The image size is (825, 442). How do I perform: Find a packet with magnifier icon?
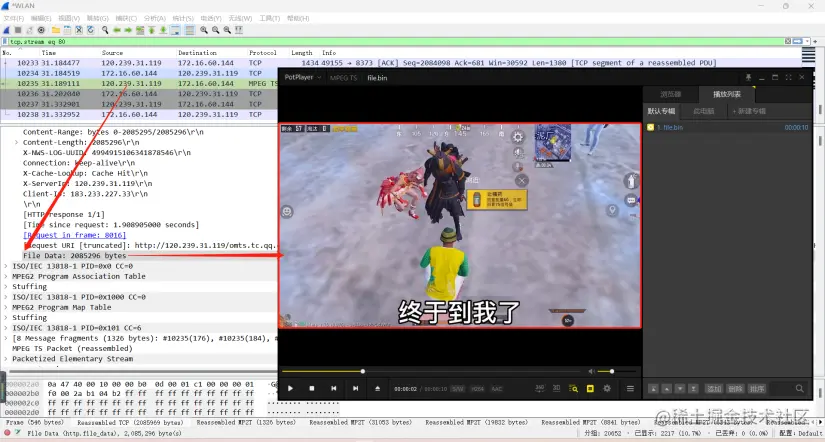105,30
